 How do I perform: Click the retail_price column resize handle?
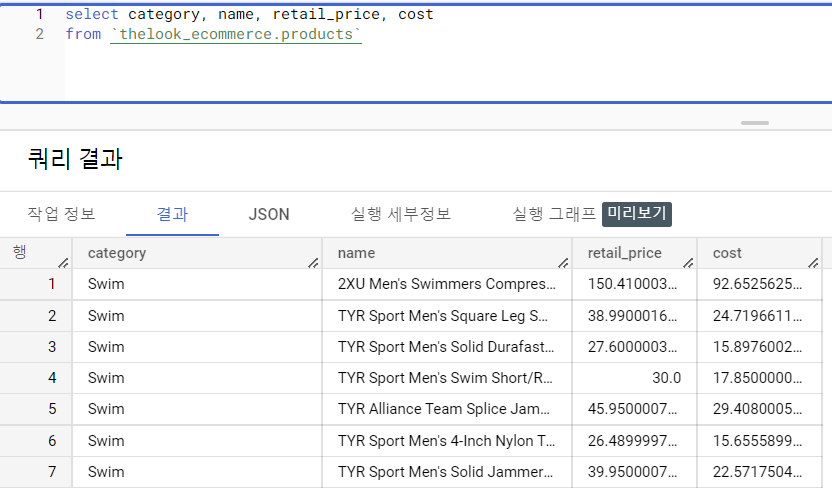pyautogui.click(x=689, y=263)
